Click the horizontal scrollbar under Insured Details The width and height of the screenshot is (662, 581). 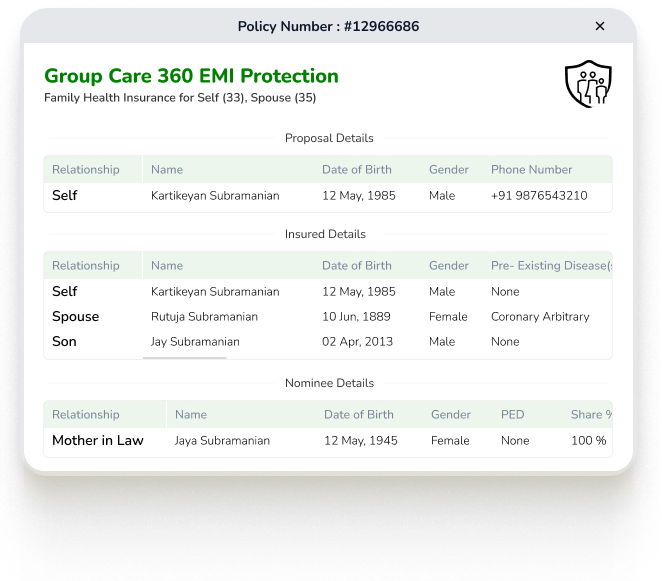coord(184,358)
